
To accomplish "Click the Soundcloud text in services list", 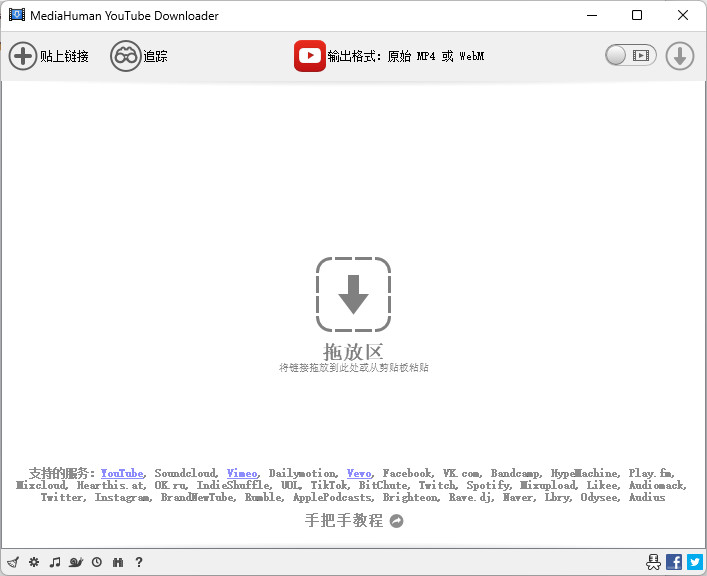I will 185,473.
